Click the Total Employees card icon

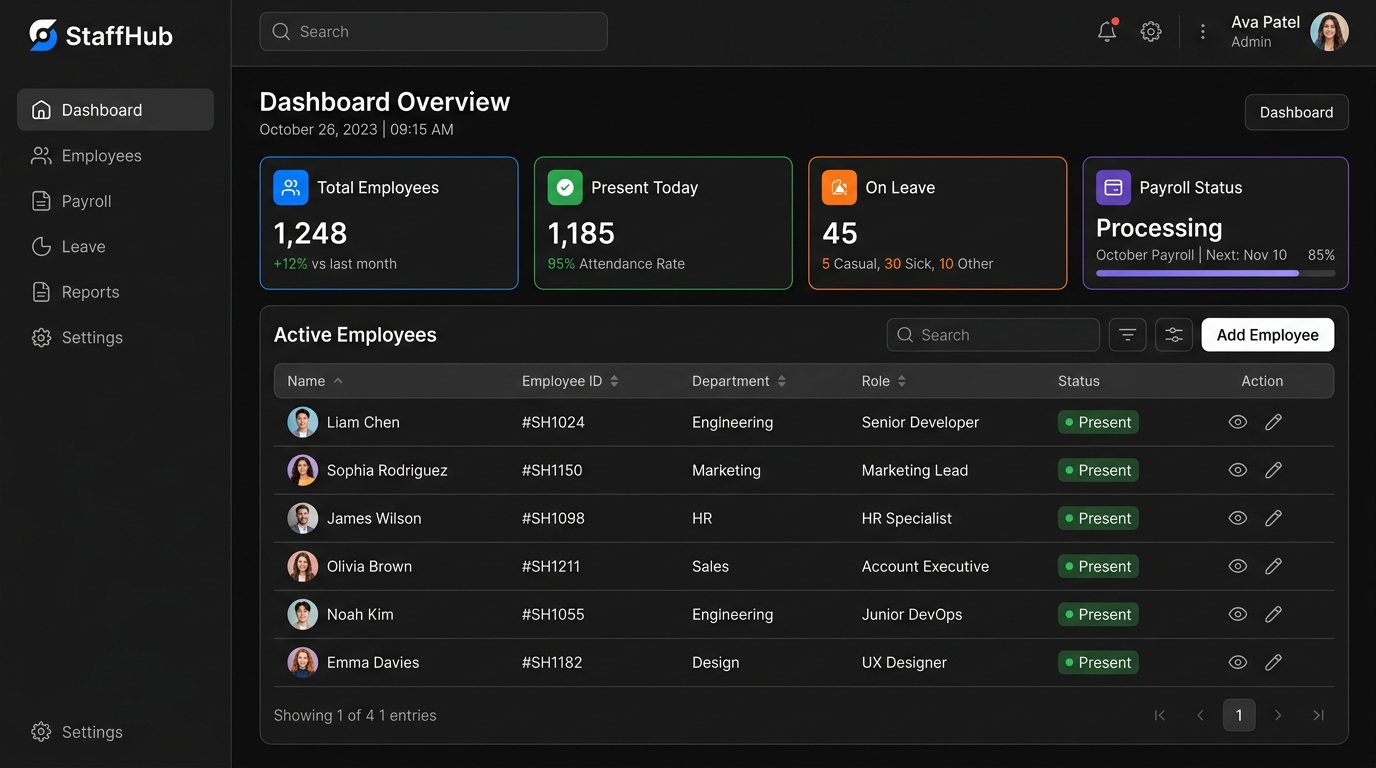(291, 187)
